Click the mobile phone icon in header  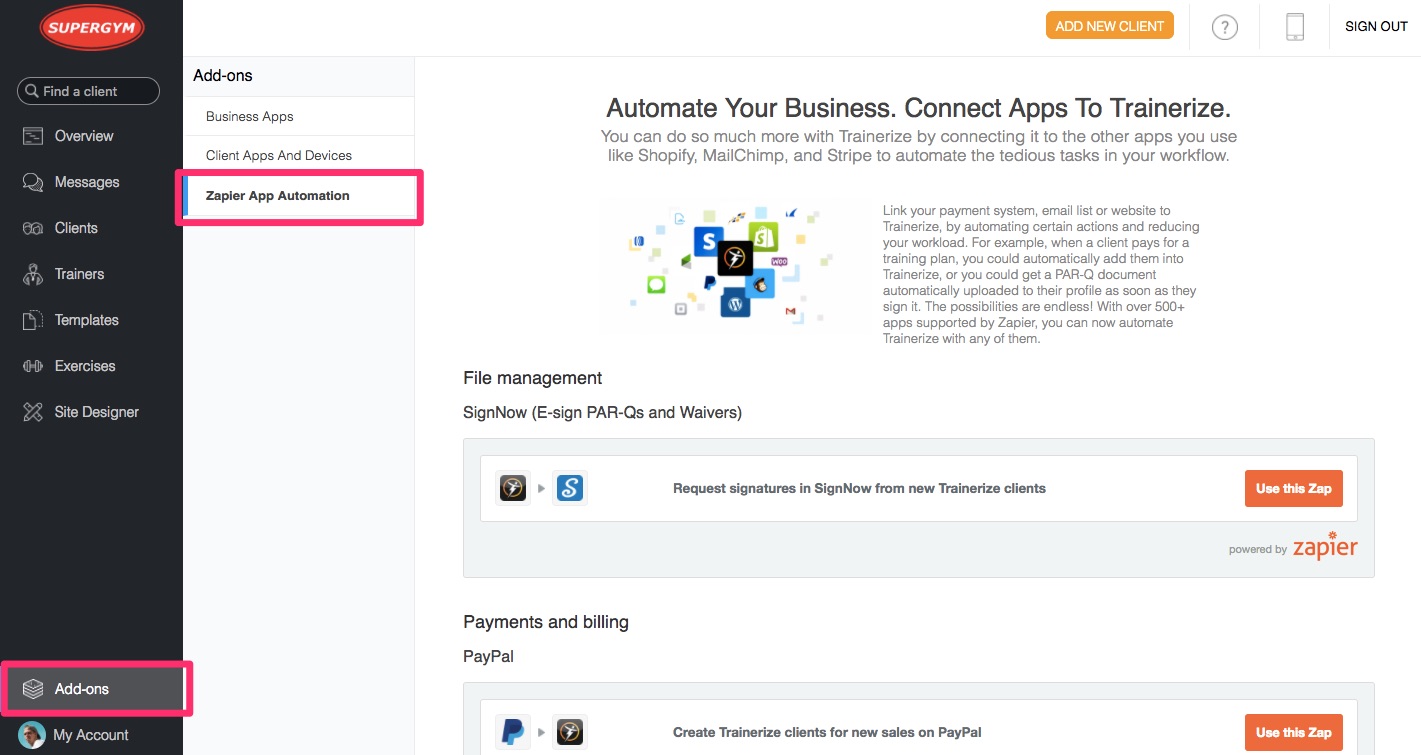point(1295,27)
